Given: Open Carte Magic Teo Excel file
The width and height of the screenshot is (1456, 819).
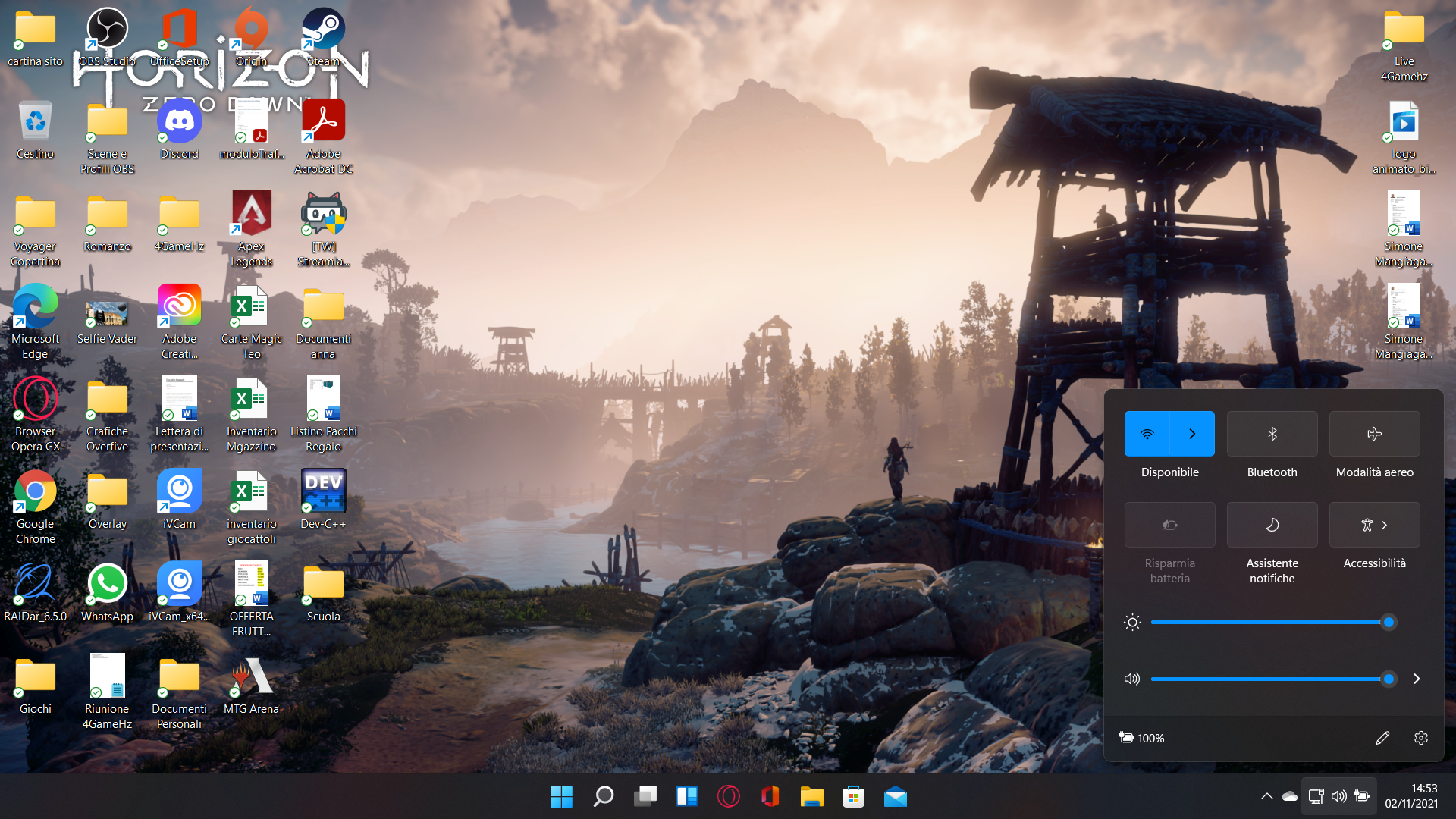Looking at the screenshot, I should (251, 323).
